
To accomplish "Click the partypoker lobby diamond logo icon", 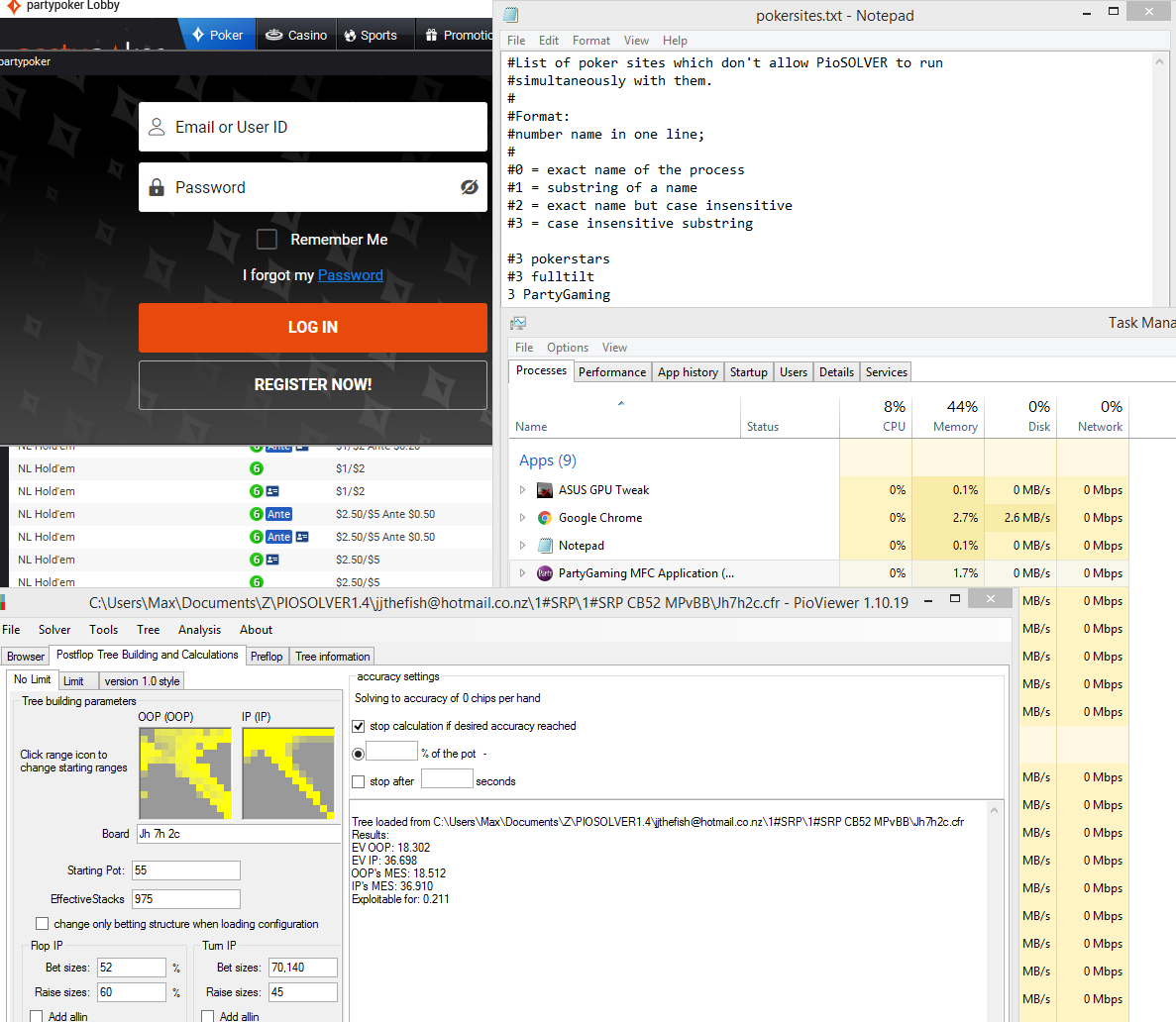I will [x=13, y=6].
